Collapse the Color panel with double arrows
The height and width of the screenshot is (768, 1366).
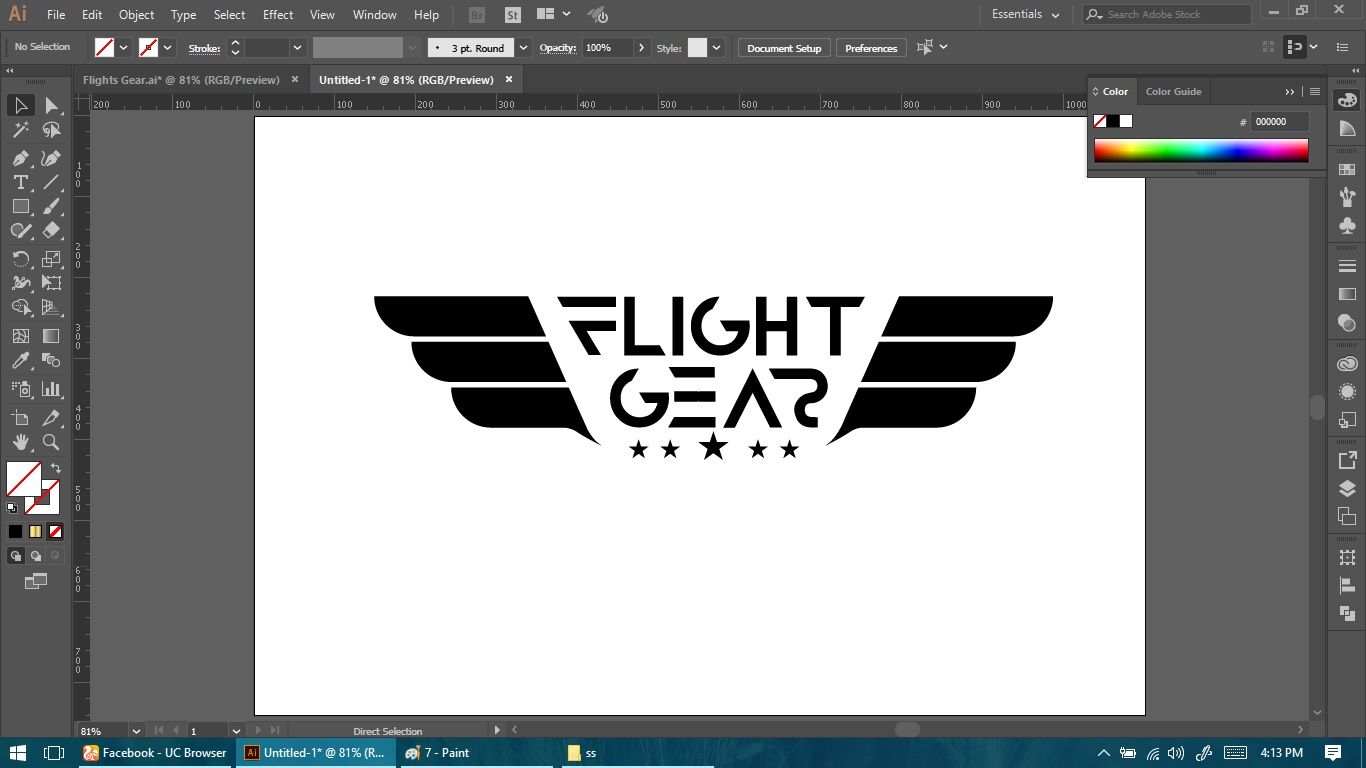[1290, 92]
